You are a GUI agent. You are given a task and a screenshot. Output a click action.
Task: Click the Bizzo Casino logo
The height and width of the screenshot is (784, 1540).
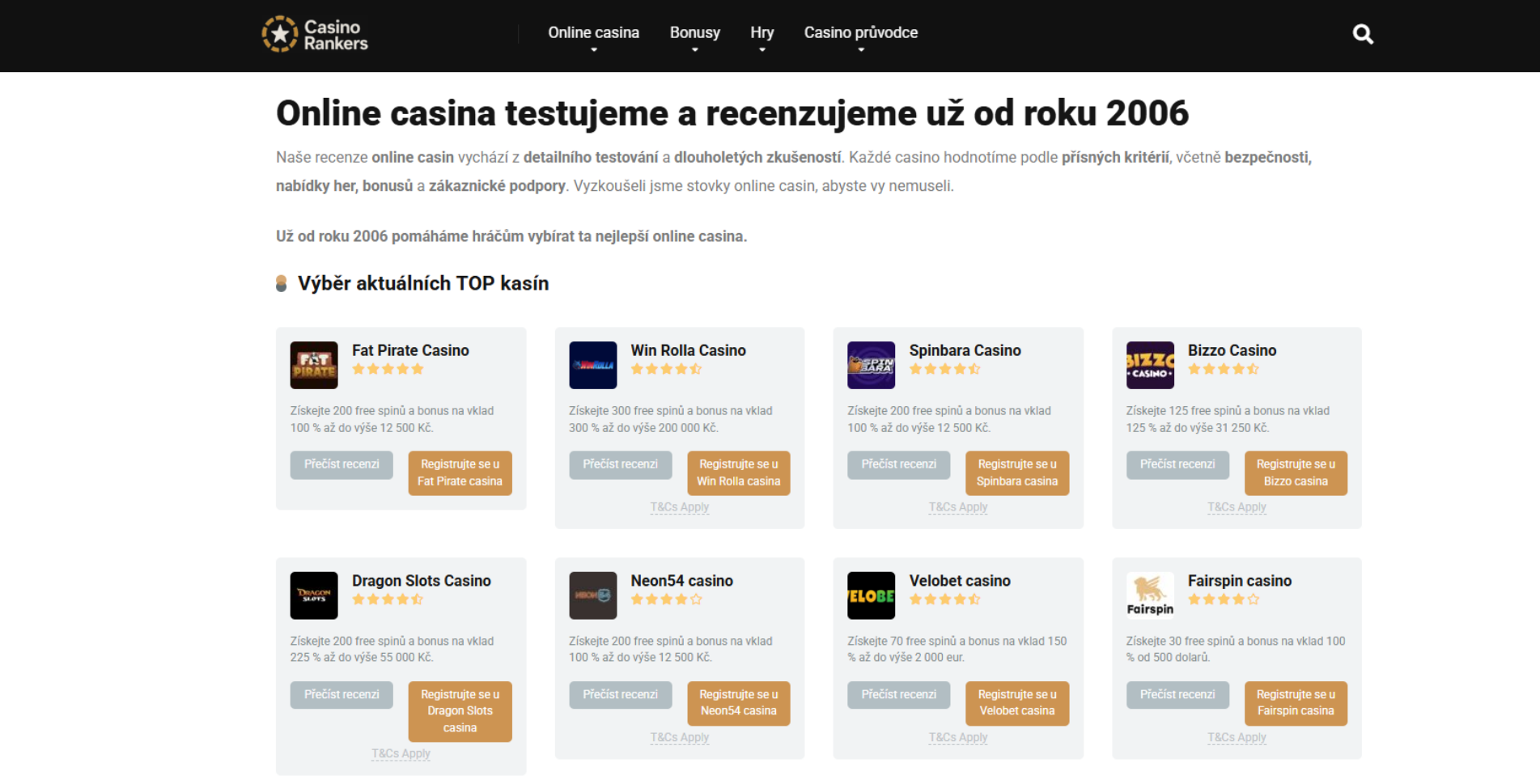coord(1149,365)
